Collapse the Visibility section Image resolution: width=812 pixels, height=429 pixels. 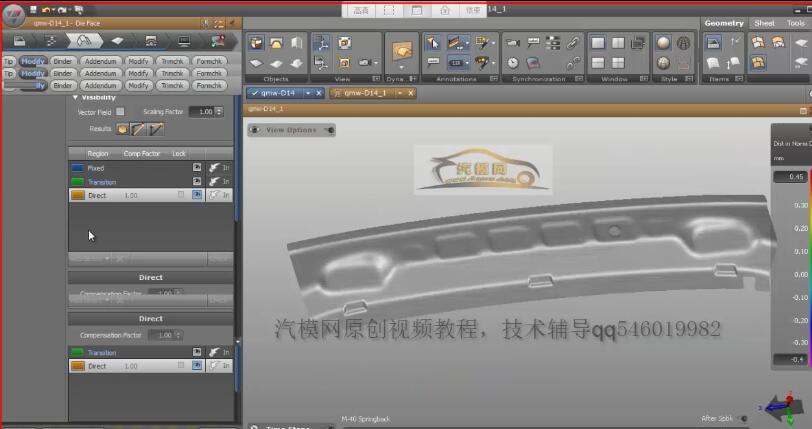pyautogui.click(x=75, y=98)
